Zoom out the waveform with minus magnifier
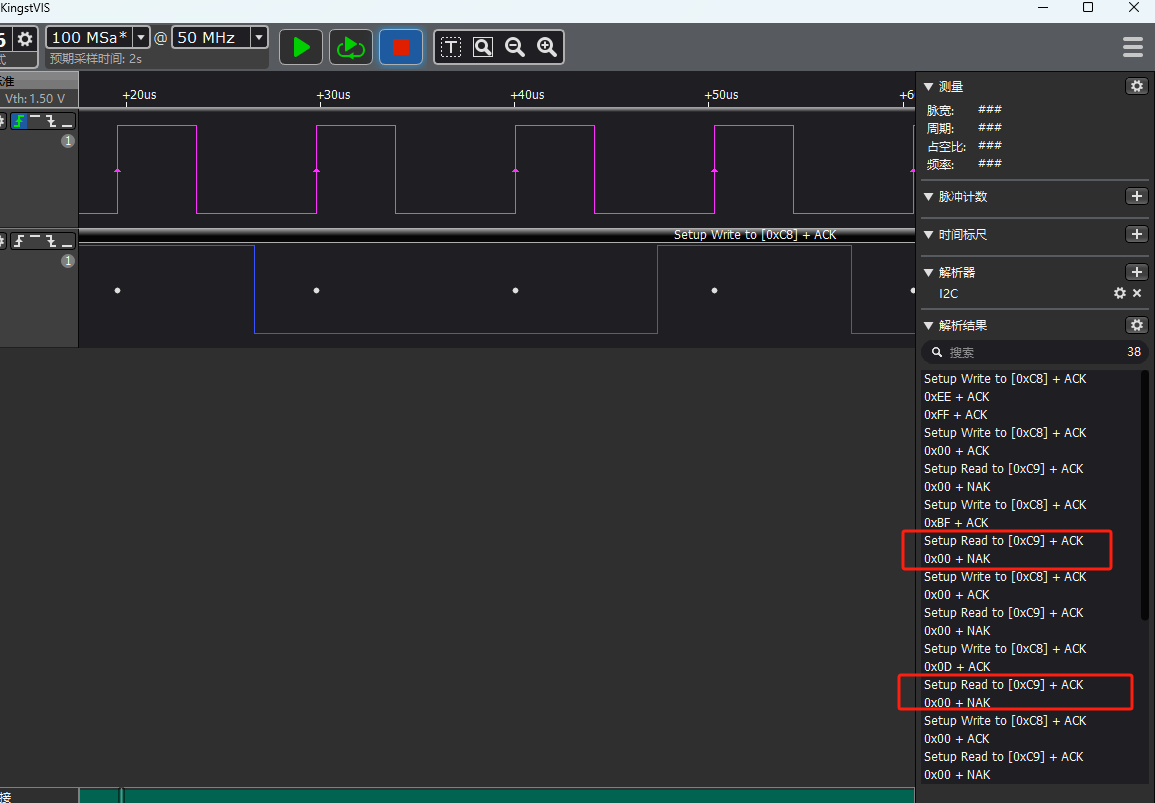 click(x=515, y=48)
